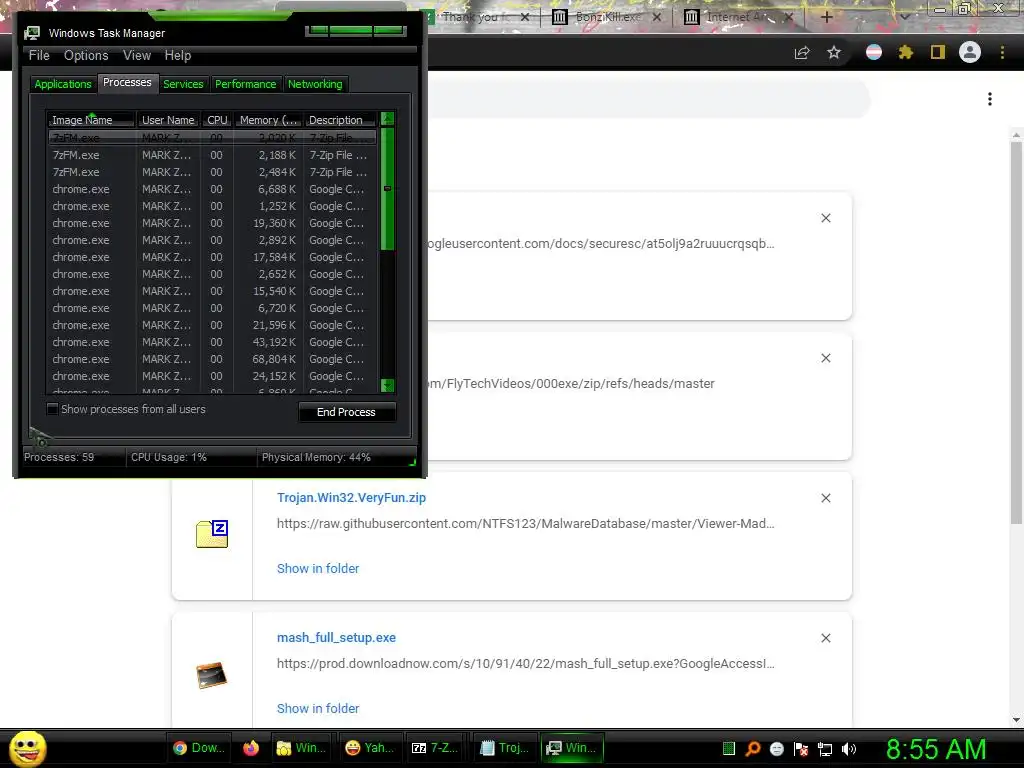
Task: Switch to the BonziKill.exe Chrome tab
Action: 607,17
